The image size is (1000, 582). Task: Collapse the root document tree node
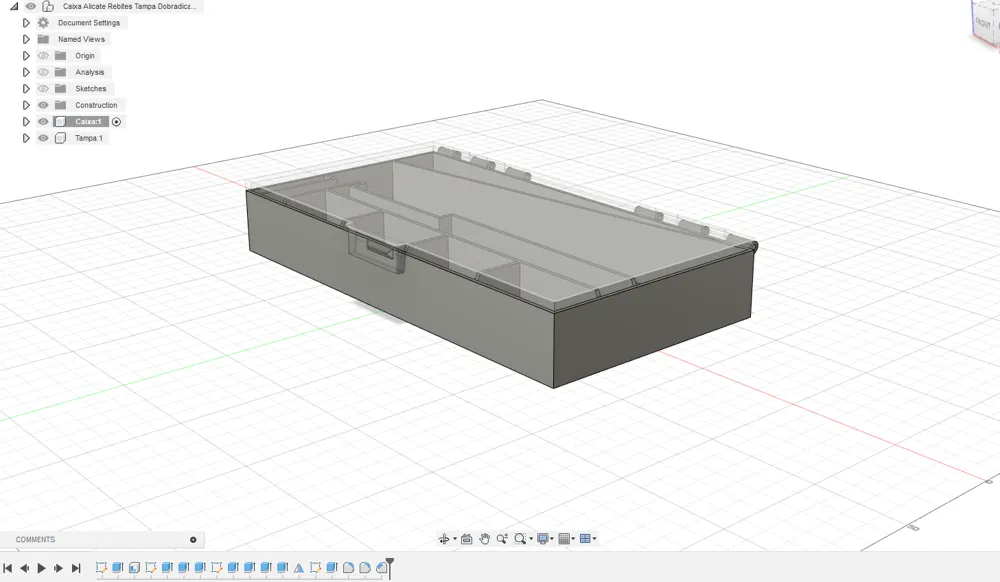point(14,6)
